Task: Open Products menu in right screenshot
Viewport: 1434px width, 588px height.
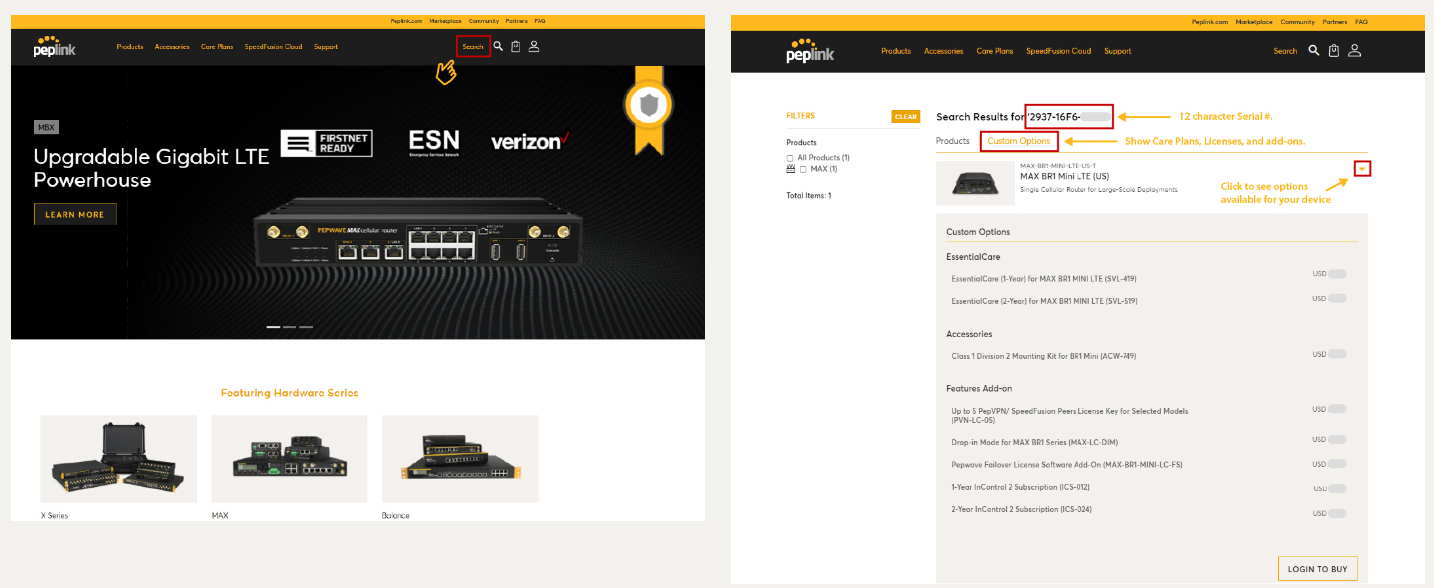Action: pos(896,51)
